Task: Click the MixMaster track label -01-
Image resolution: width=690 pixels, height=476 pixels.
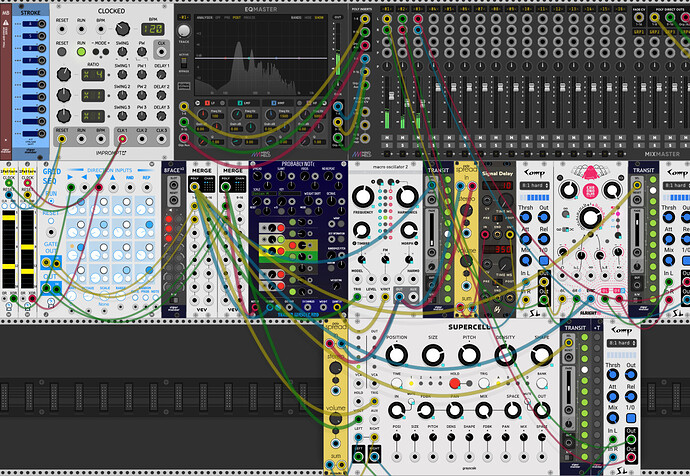Action: click(387, 9)
